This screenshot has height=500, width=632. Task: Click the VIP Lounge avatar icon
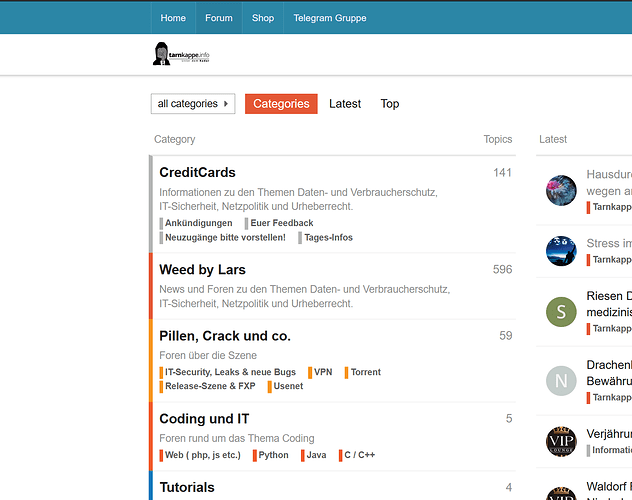click(x=561, y=441)
